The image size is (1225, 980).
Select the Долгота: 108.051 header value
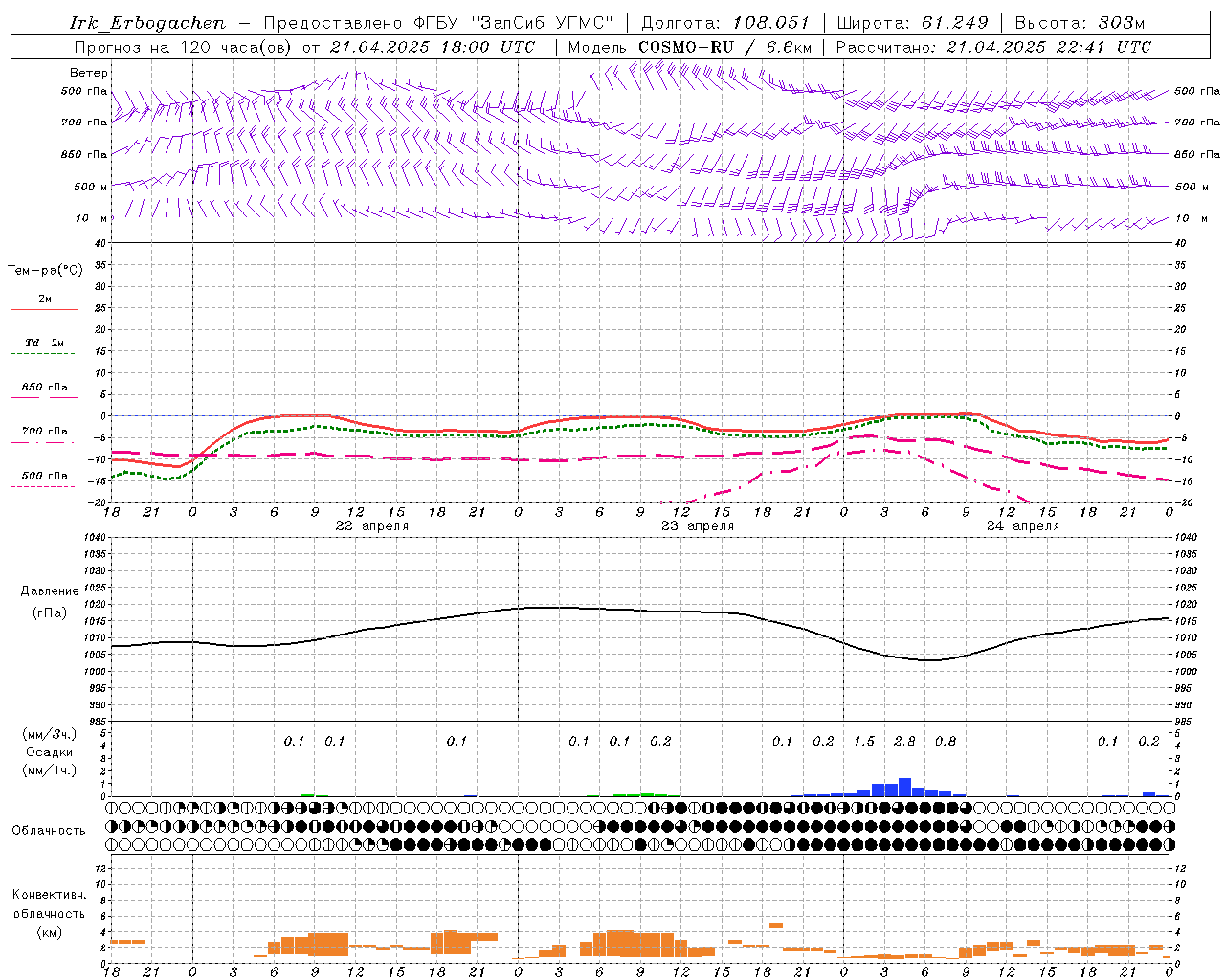point(725,23)
